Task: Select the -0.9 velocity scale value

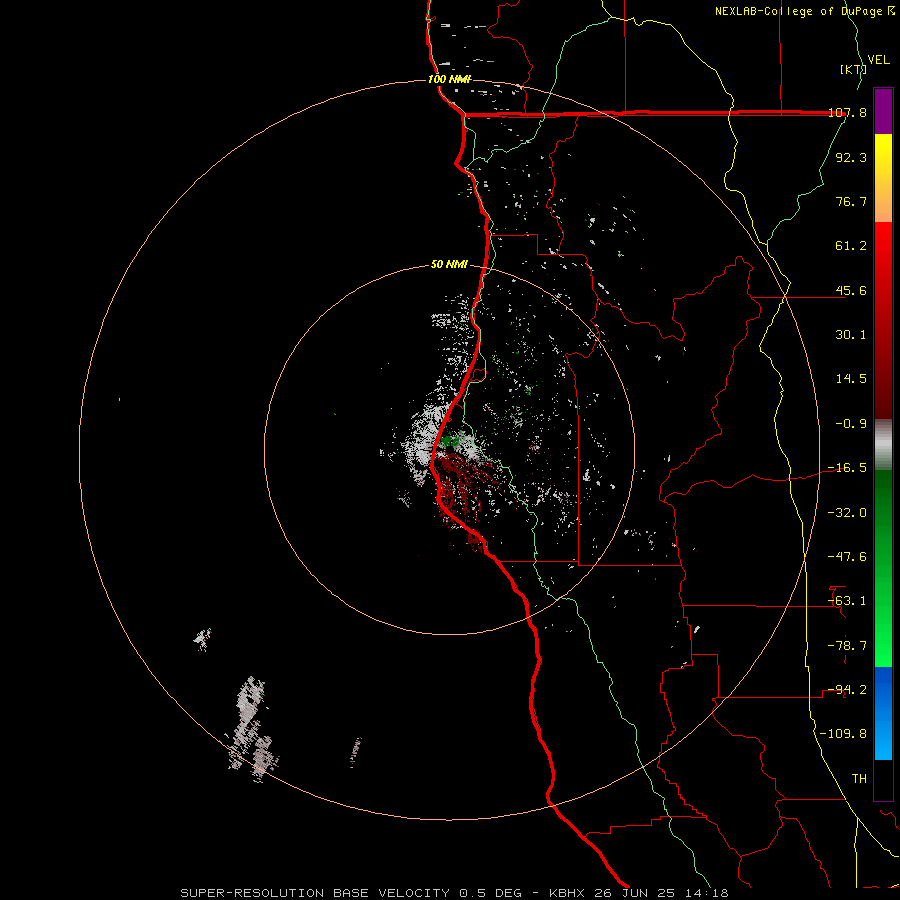Action: (851, 424)
